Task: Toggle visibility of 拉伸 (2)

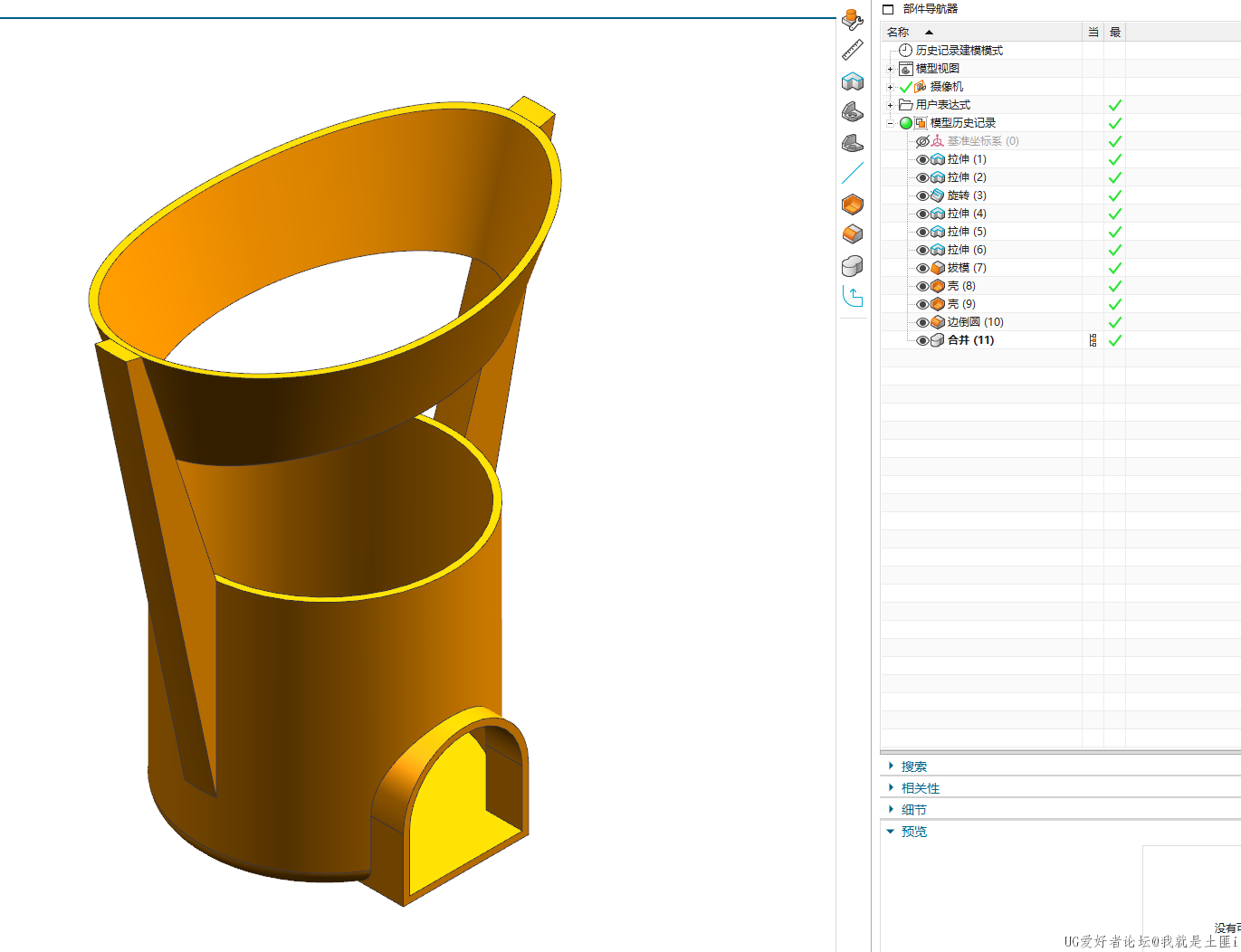Action: pyautogui.click(x=922, y=177)
